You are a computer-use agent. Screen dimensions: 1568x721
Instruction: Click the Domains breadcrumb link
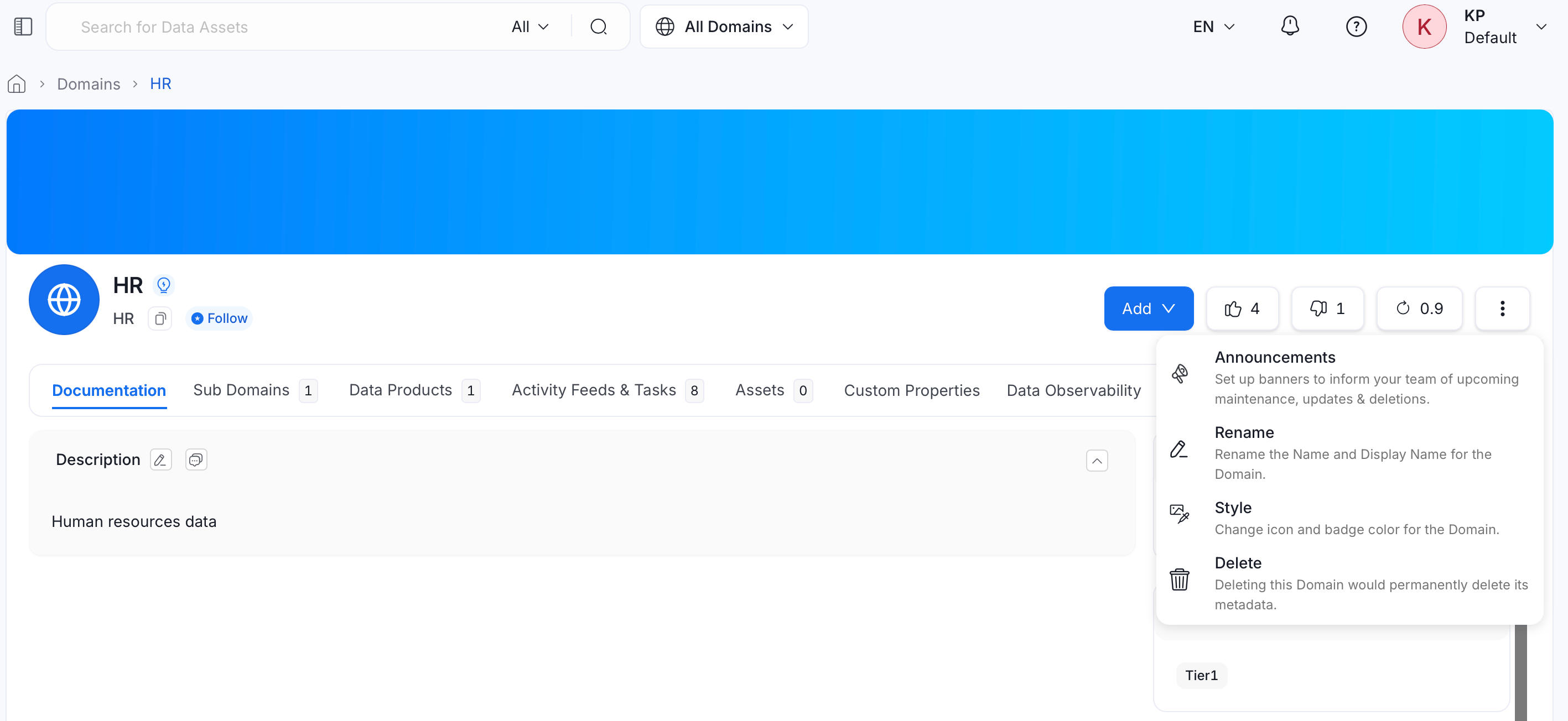89,84
